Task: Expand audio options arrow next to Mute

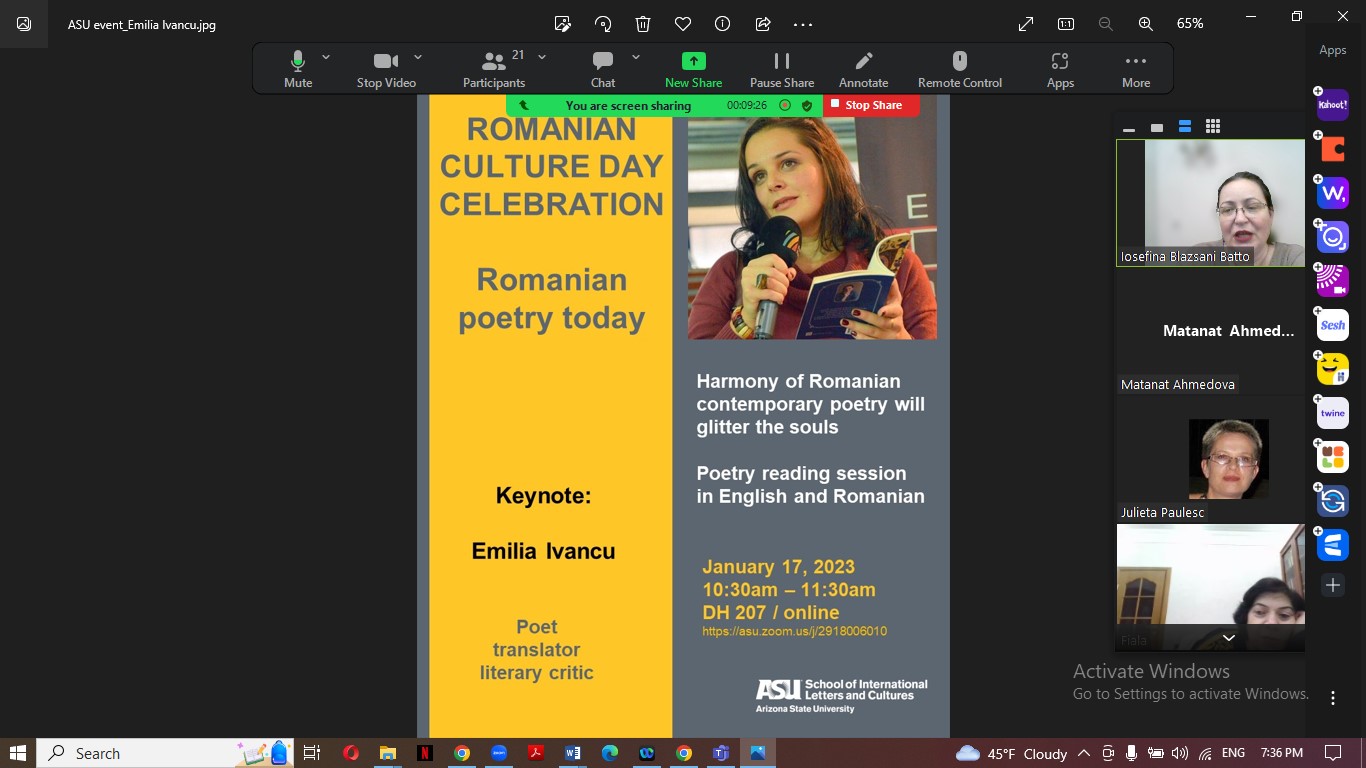Action: [326, 57]
